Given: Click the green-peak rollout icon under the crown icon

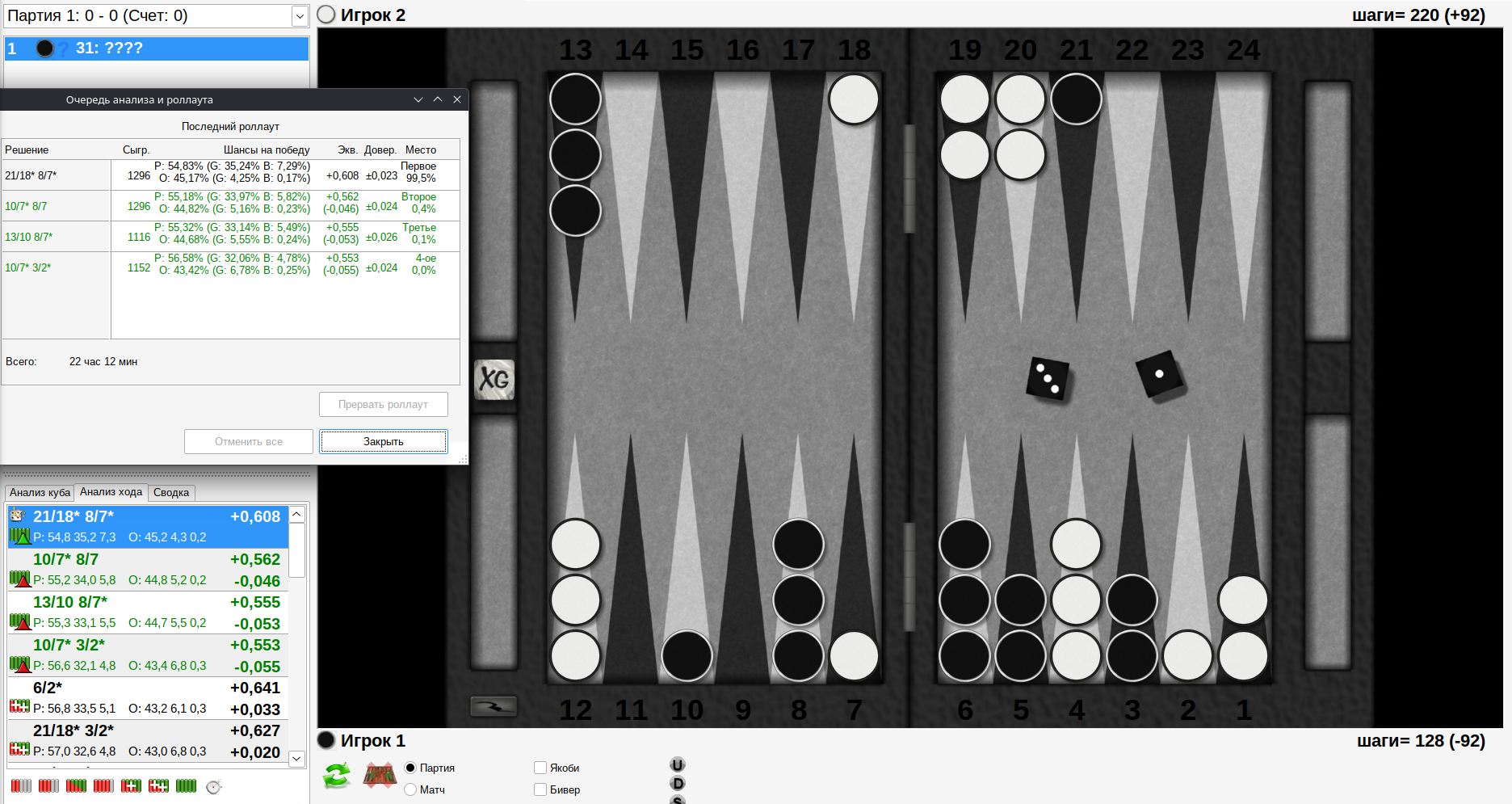Looking at the screenshot, I should tap(19, 536).
